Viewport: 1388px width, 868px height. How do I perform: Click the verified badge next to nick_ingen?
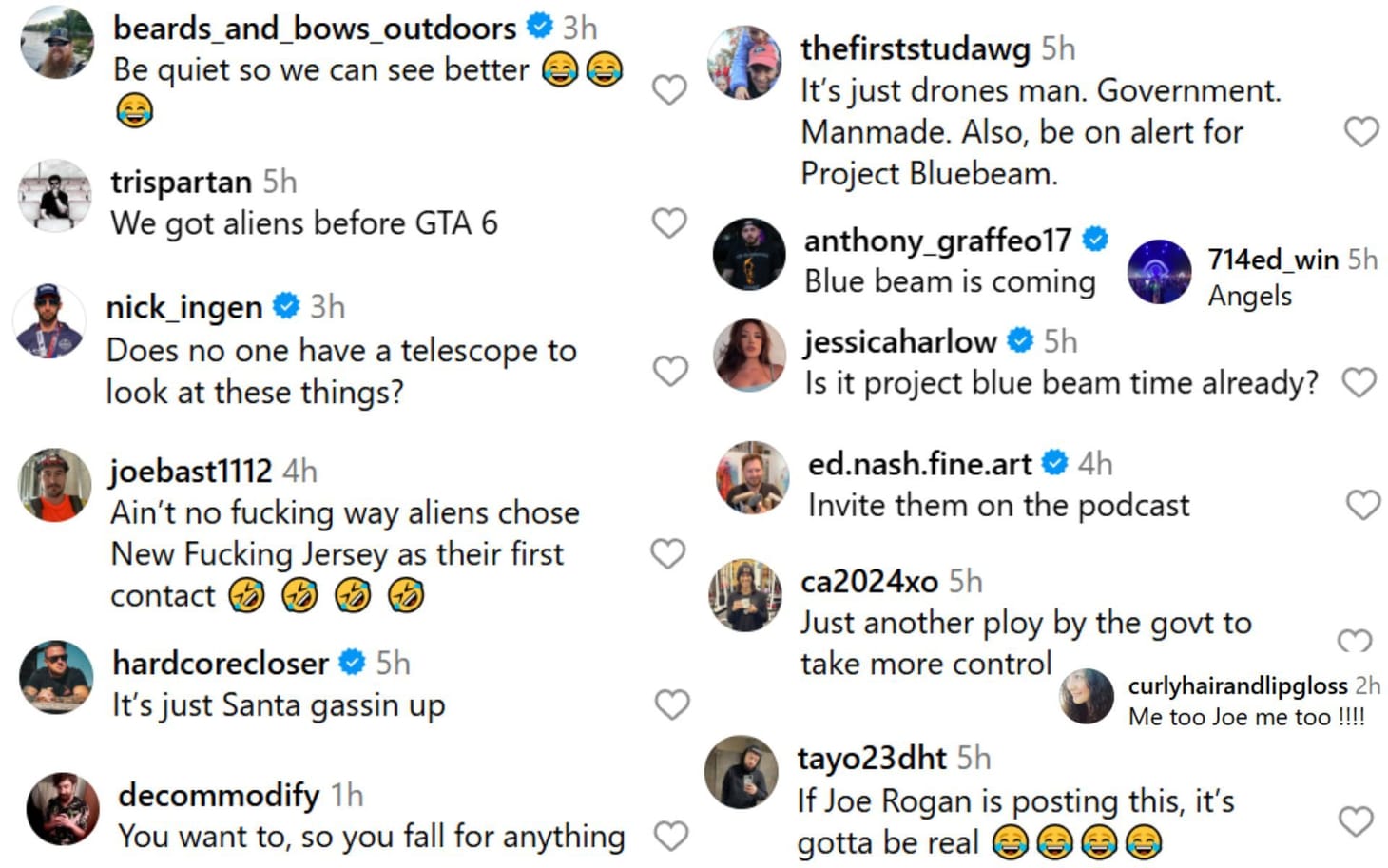pos(283,306)
